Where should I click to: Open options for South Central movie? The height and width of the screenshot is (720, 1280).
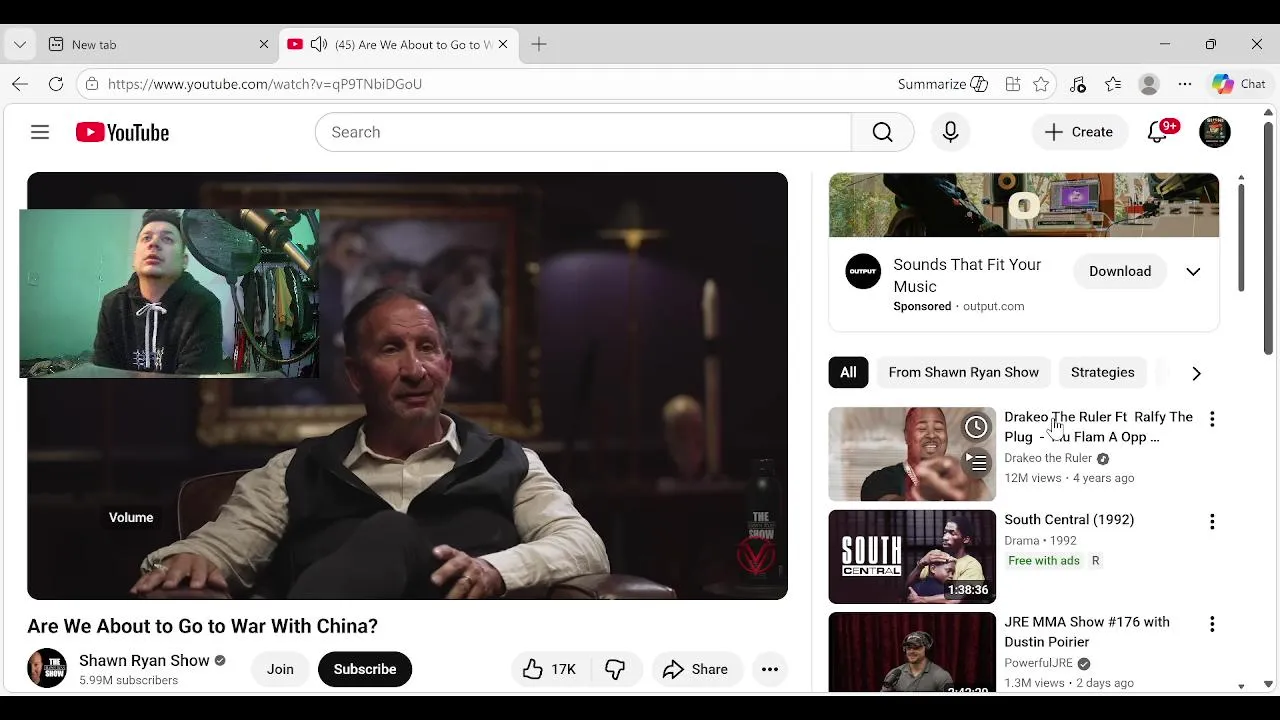point(1212,522)
